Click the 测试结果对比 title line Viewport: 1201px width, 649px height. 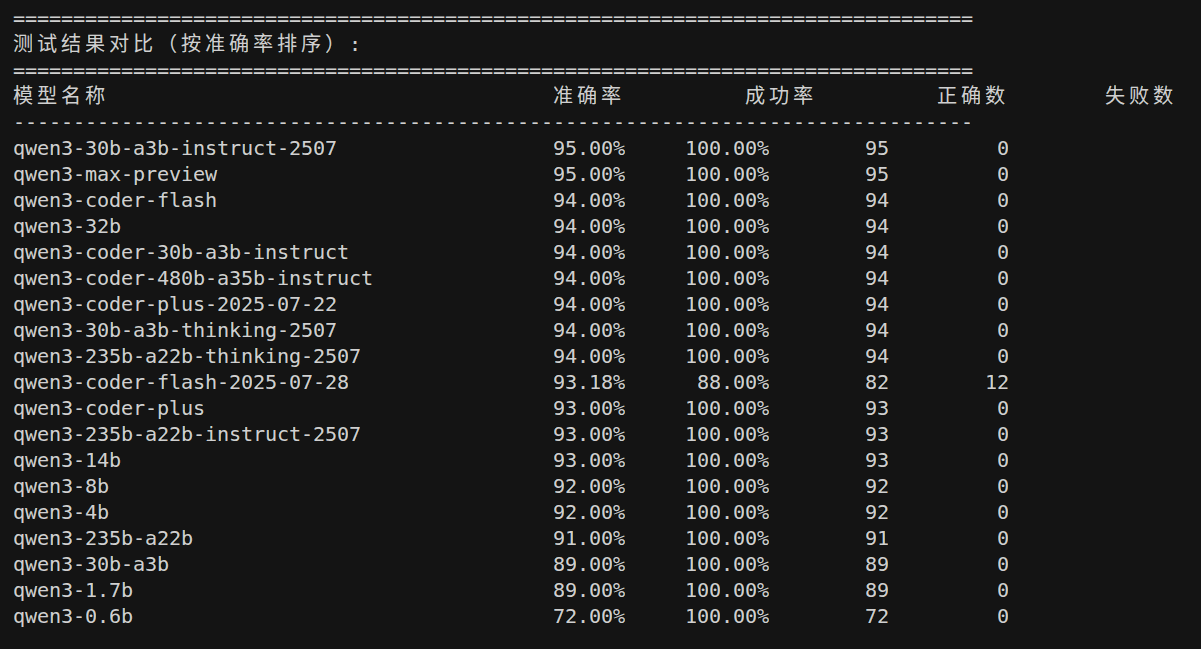coord(187,43)
